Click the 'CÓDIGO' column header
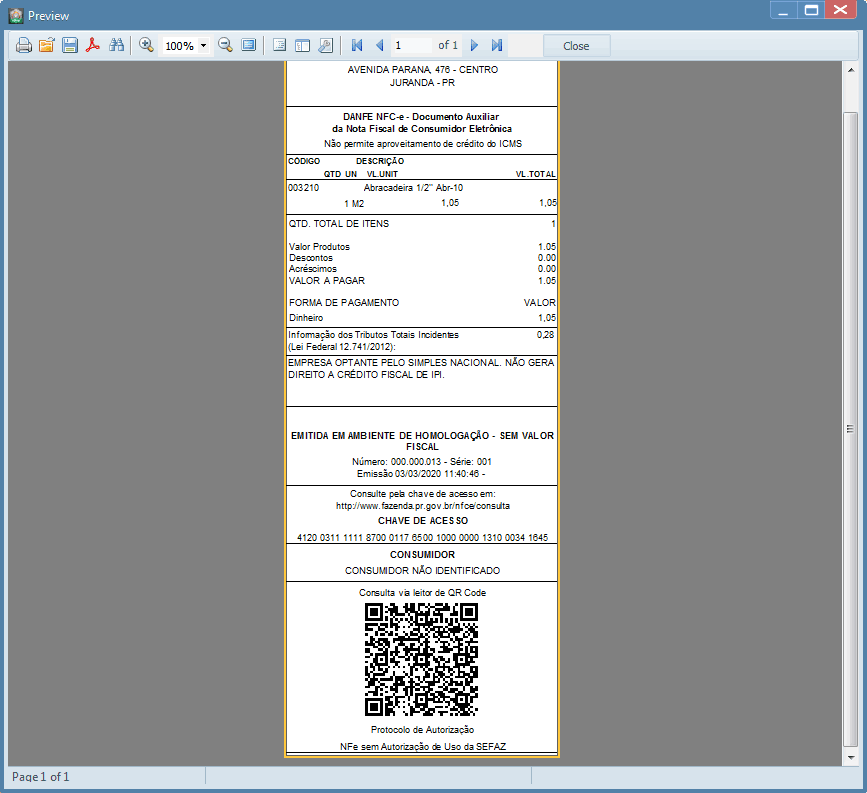Screen dimensions: 867x793 pyautogui.click(x=304, y=161)
